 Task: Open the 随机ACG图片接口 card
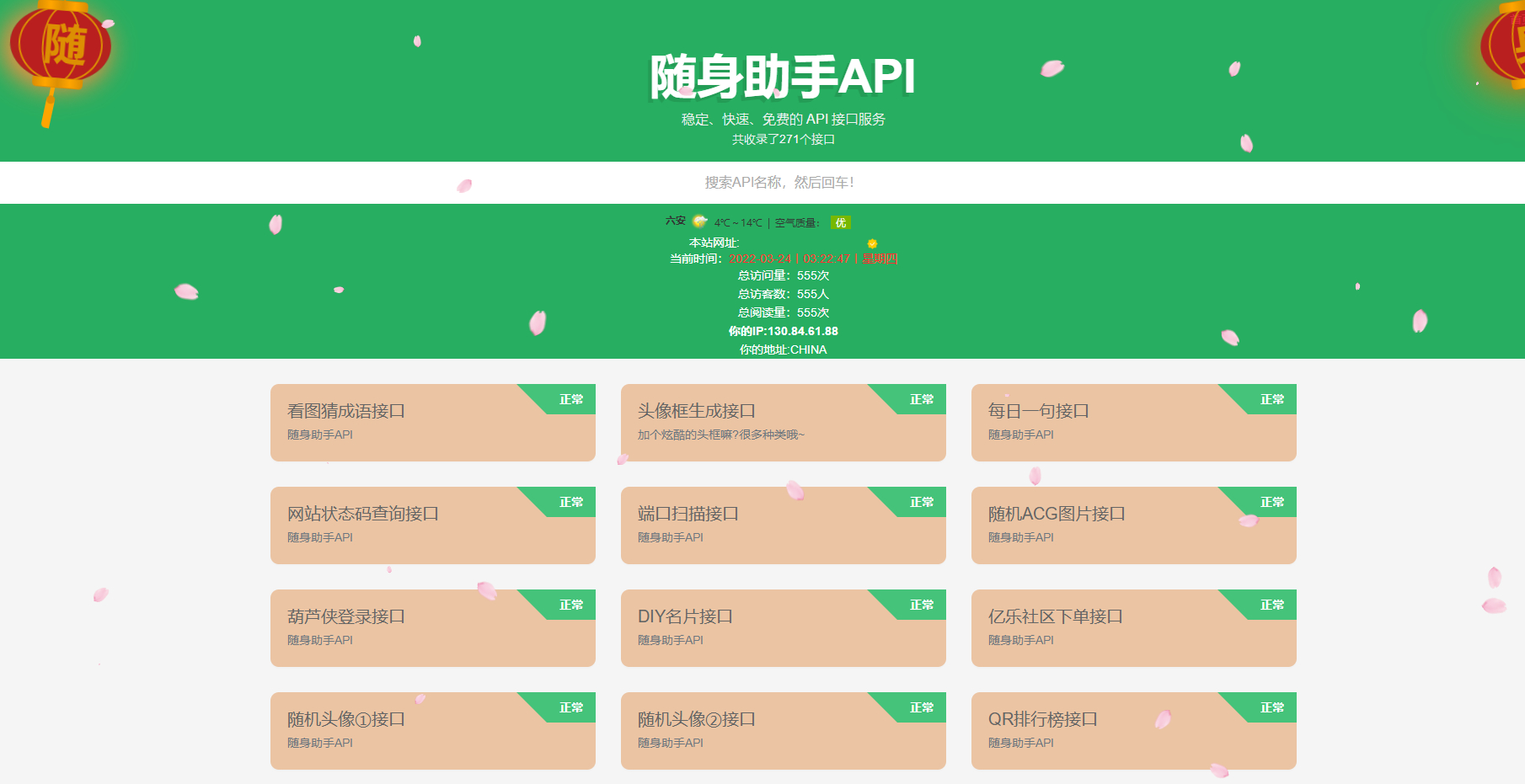[1134, 525]
